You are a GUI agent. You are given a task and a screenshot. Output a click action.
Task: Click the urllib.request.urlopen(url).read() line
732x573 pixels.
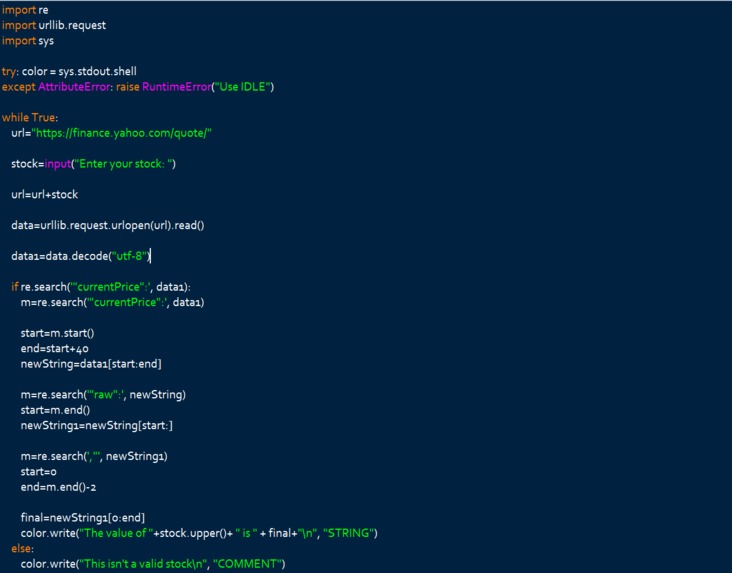click(x=107, y=226)
